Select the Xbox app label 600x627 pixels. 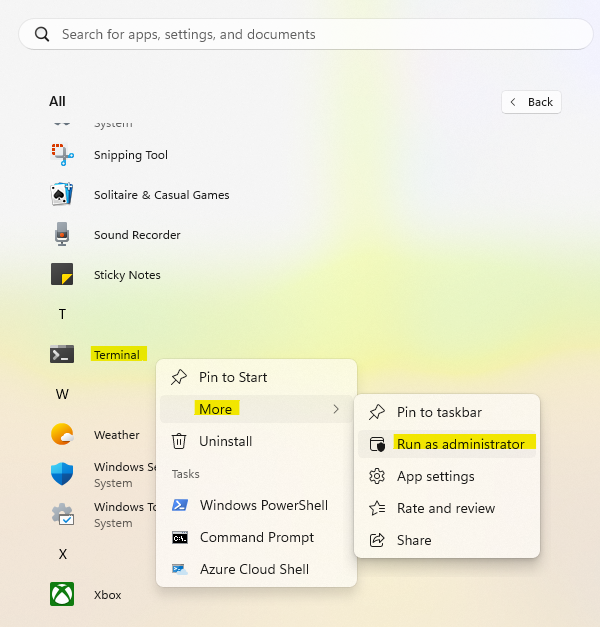coord(108,595)
